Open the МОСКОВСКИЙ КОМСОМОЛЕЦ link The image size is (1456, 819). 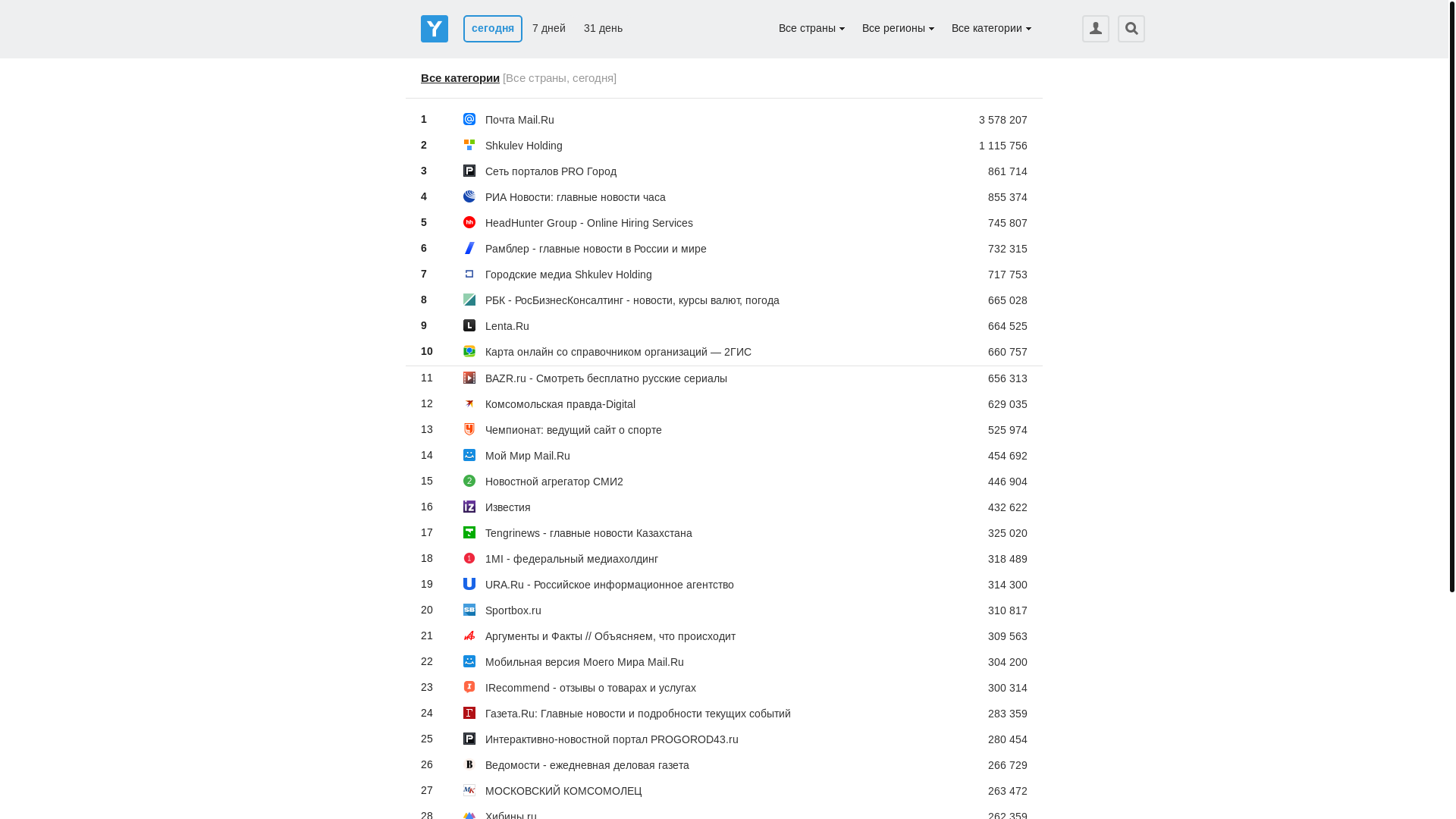coord(563,791)
